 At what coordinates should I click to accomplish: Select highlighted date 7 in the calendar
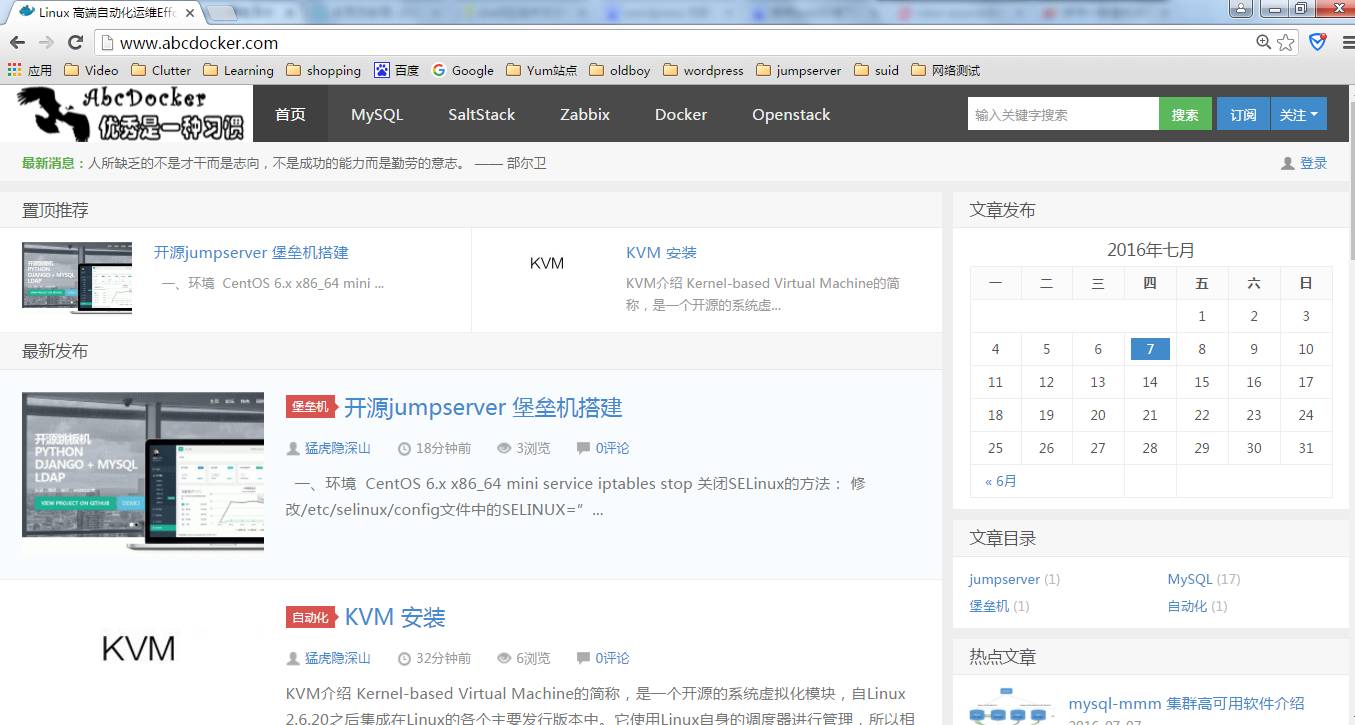(1150, 349)
